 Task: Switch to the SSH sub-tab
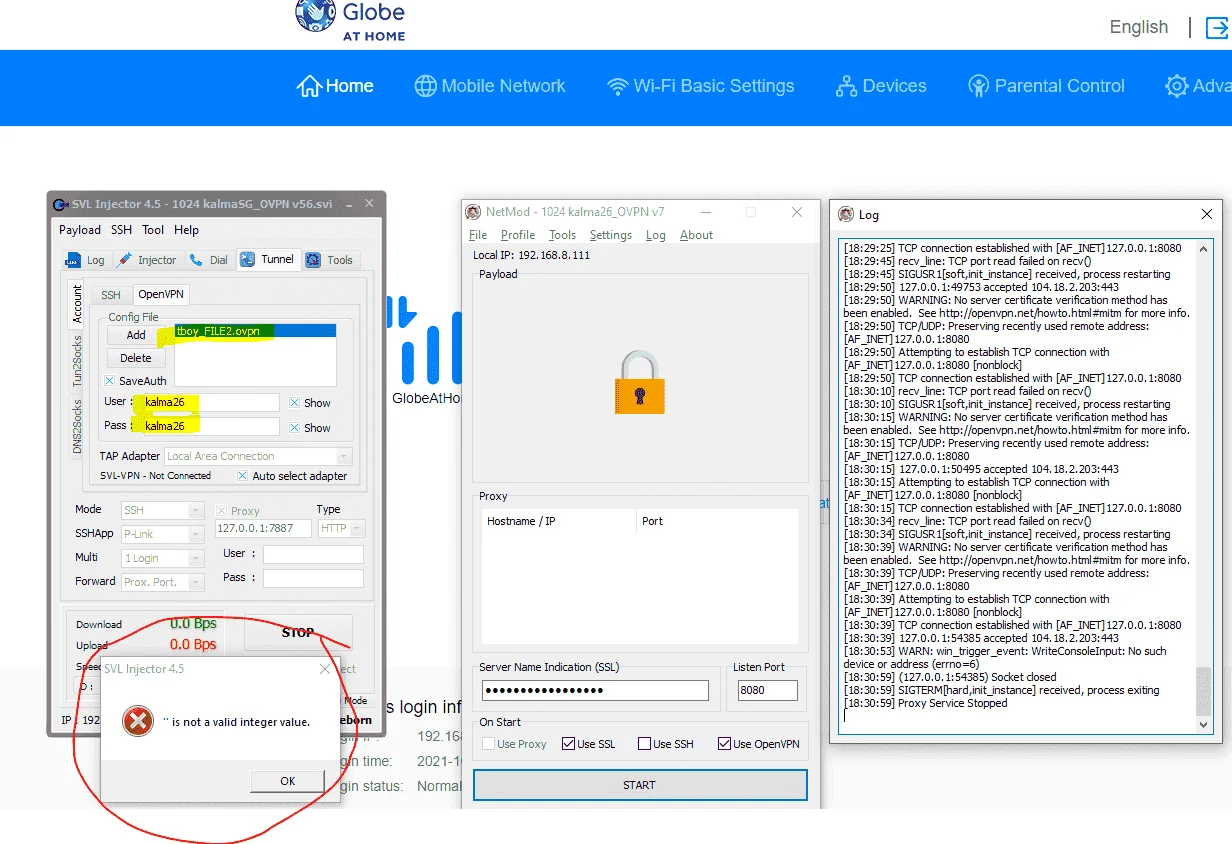click(x=110, y=295)
